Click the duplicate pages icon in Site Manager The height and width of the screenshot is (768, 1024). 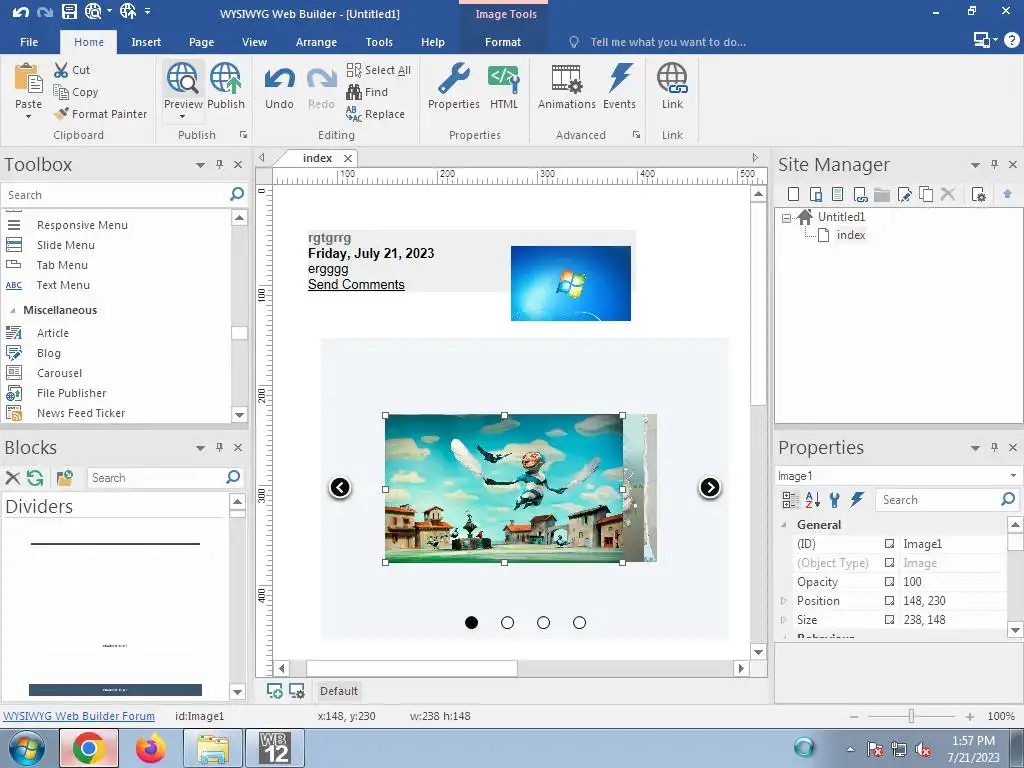tap(926, 194)
